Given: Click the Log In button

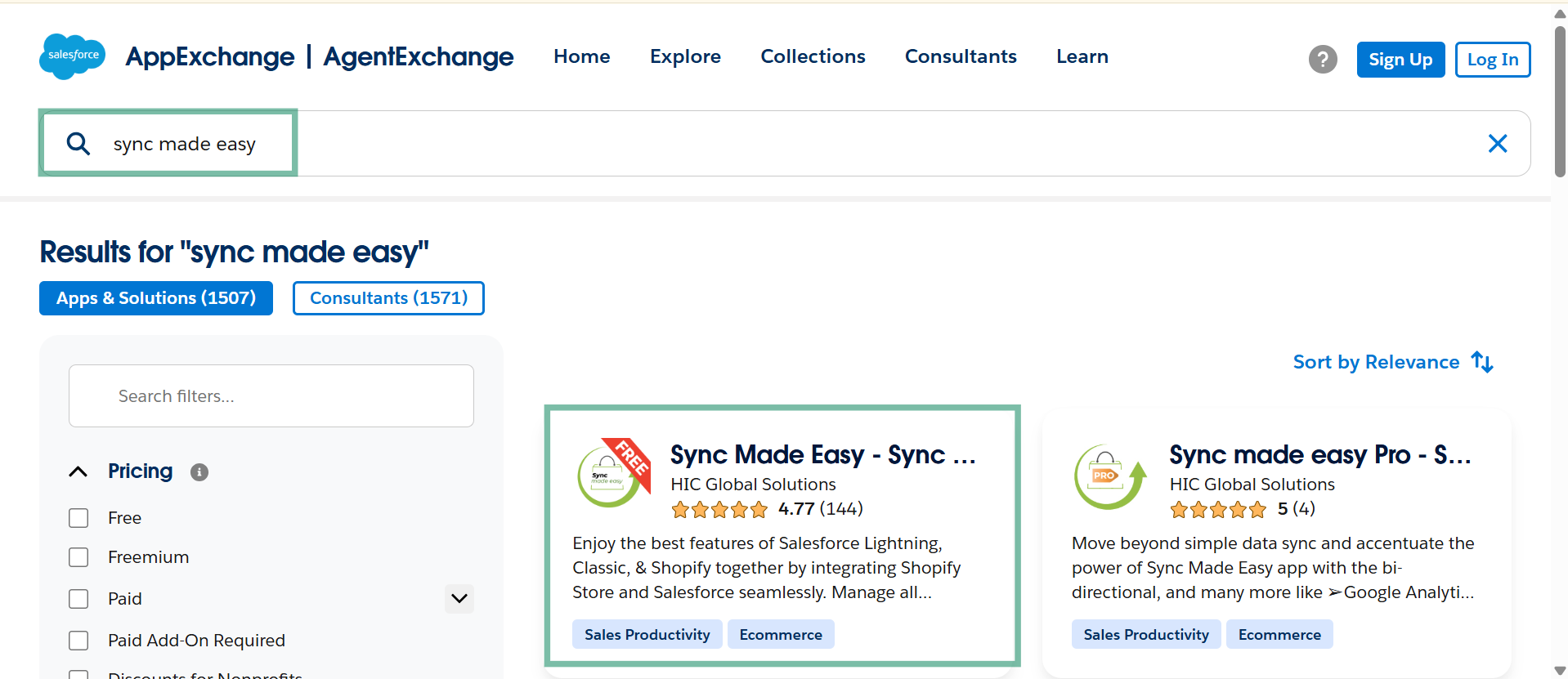Looking at the screenshot, I should coord(1492,60).
